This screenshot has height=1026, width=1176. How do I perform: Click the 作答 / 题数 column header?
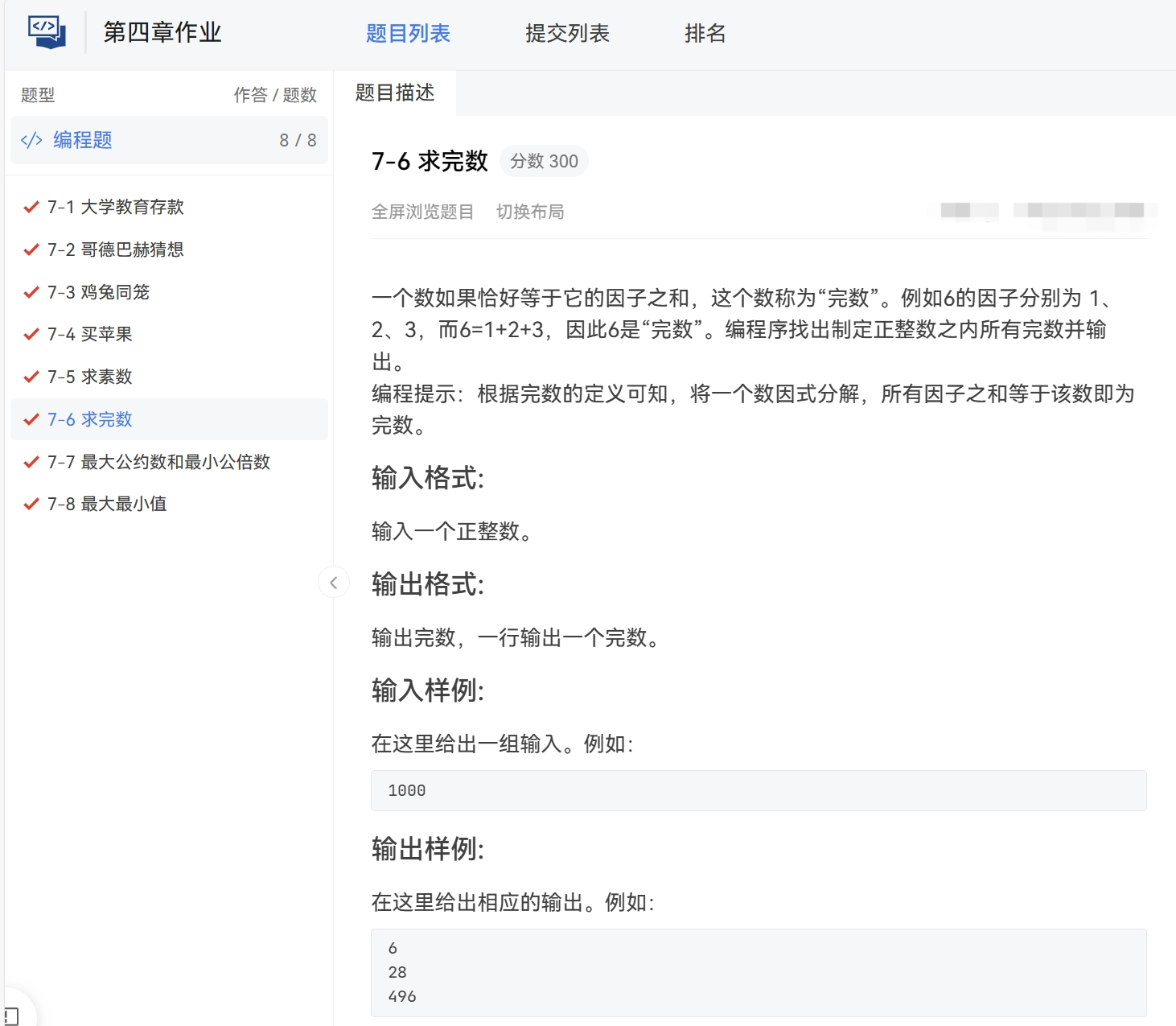(x=275, y=95)
